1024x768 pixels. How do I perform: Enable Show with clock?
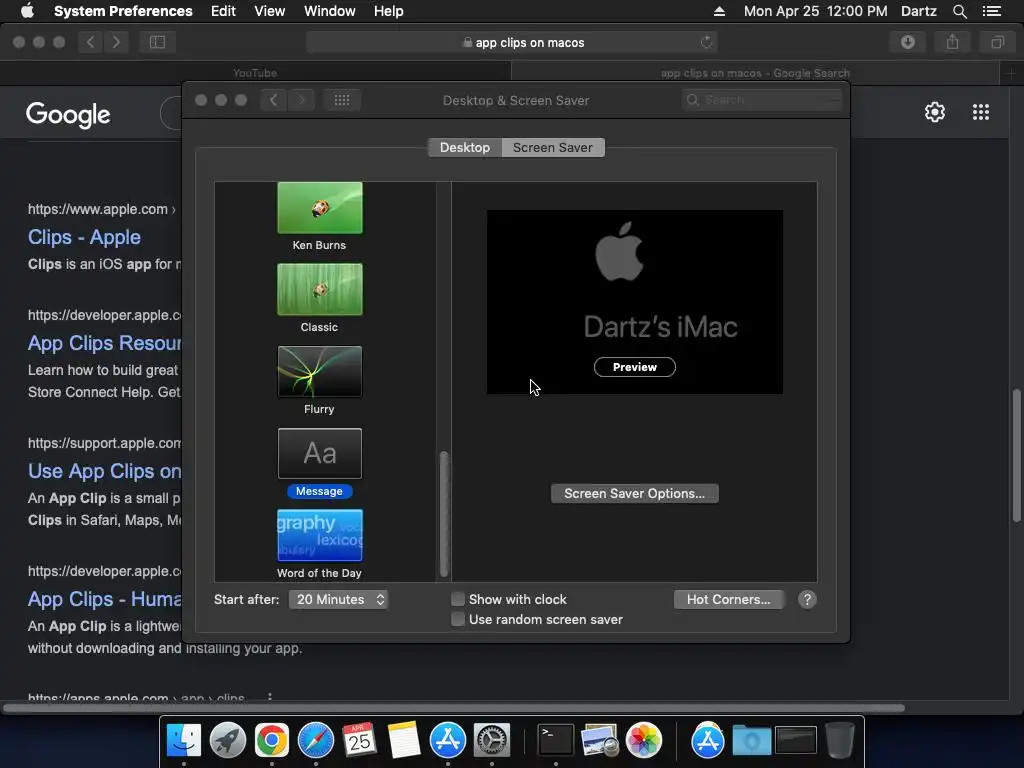point(458,600)
